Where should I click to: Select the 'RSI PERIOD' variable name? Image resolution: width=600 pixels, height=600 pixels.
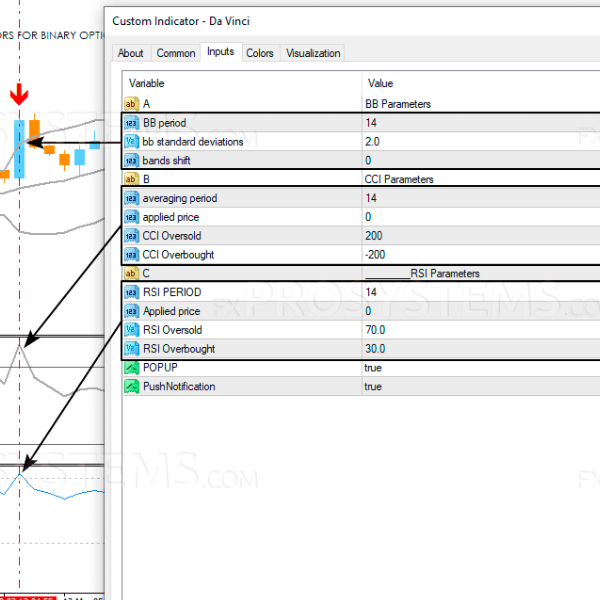[x=172, y=292]
